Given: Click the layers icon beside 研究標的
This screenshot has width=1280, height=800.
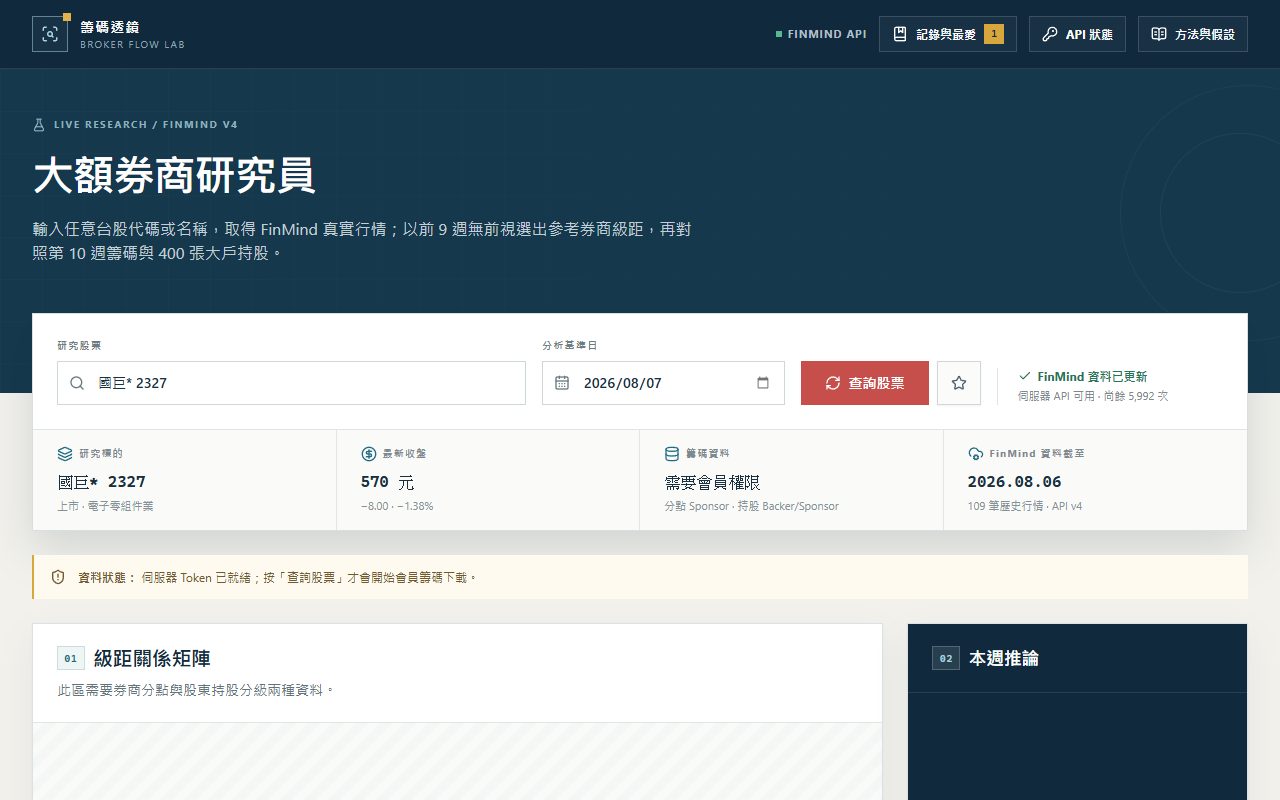Looking at the screenshot, I should coord(65,454).
